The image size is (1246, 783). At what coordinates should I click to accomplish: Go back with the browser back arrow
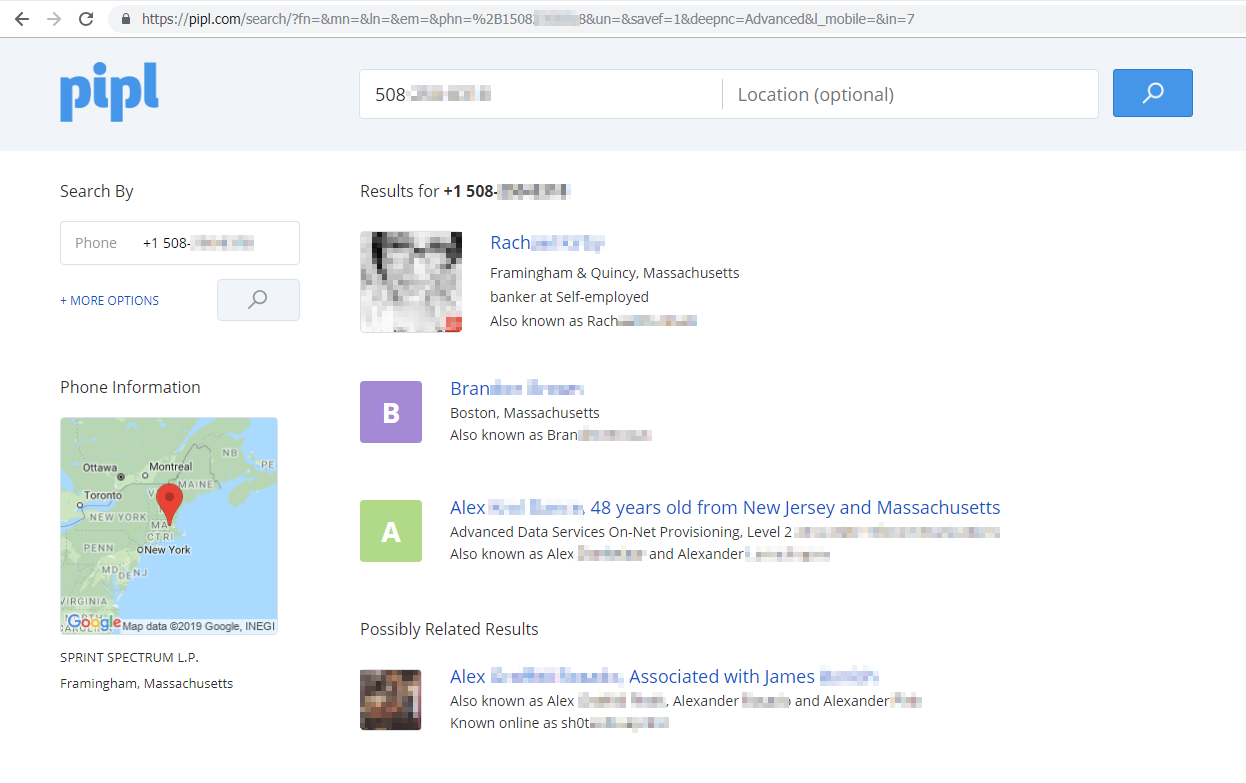[22, 19]
